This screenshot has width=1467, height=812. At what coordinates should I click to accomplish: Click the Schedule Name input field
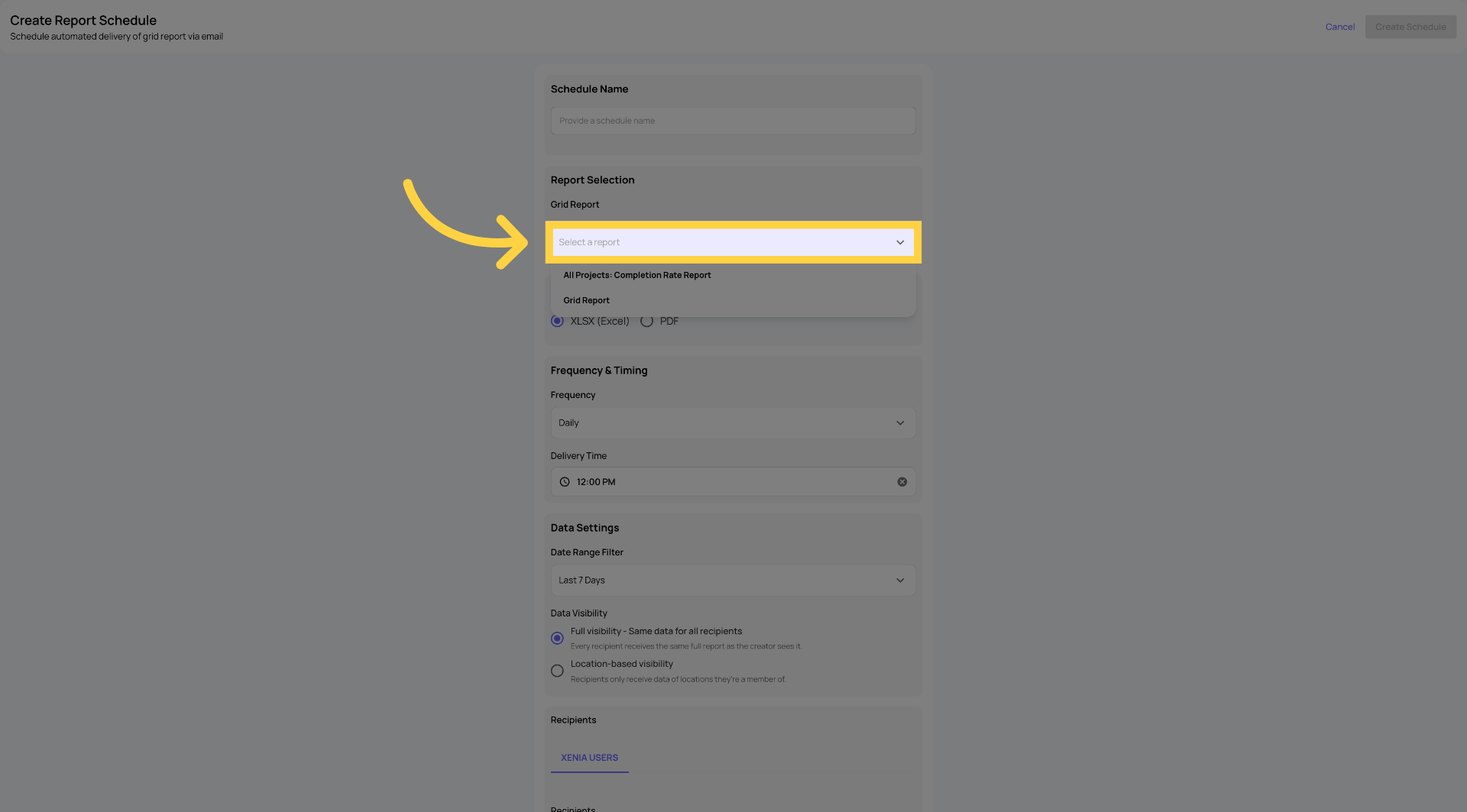(733, 121)
